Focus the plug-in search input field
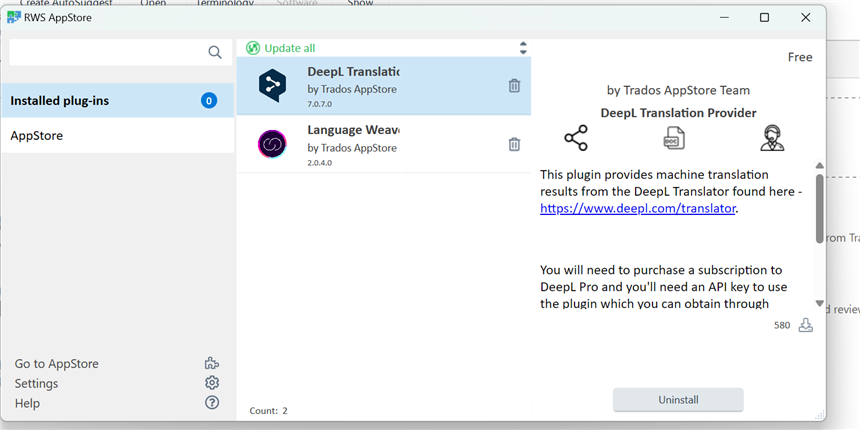Viewport: 860px width, 430px height. (105, 52)
